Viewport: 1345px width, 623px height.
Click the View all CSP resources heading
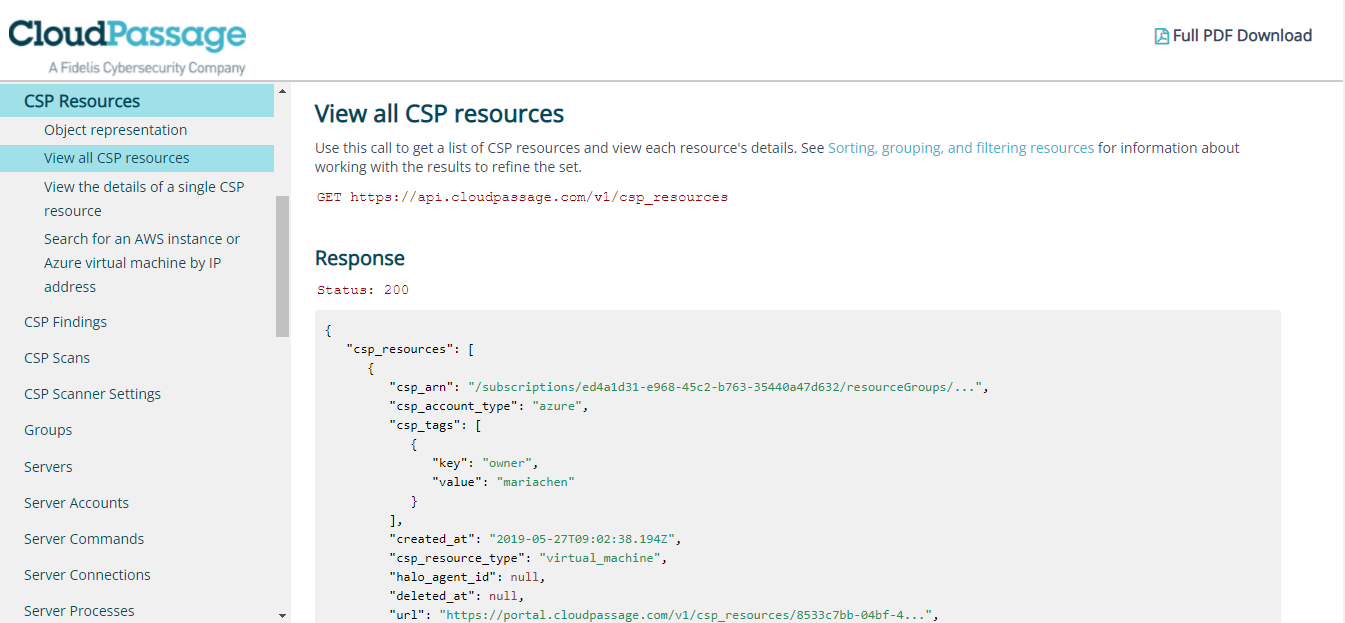coord(439,113)
